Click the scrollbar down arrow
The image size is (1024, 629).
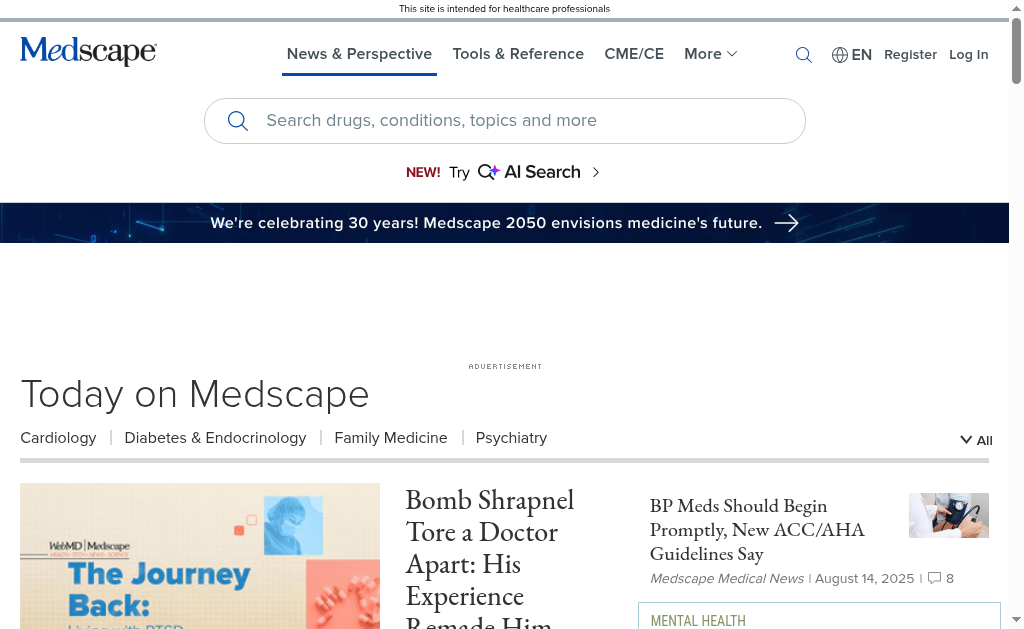[x=1016, y=619]
